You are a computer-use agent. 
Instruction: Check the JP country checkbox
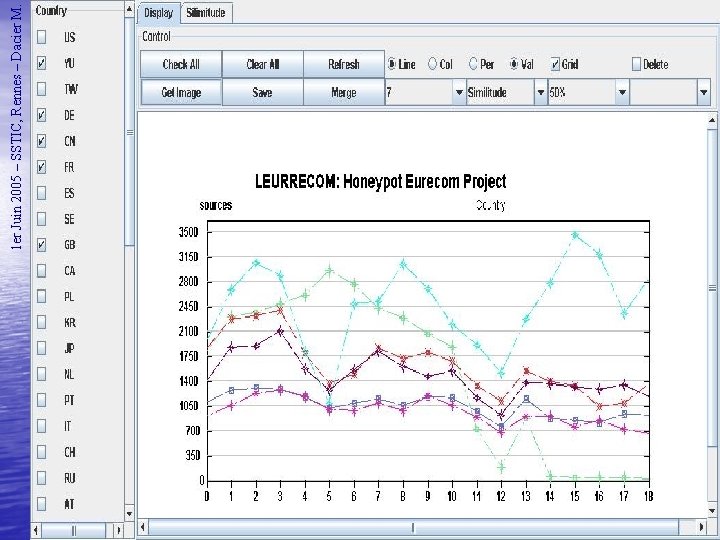(x=41, y=349)
